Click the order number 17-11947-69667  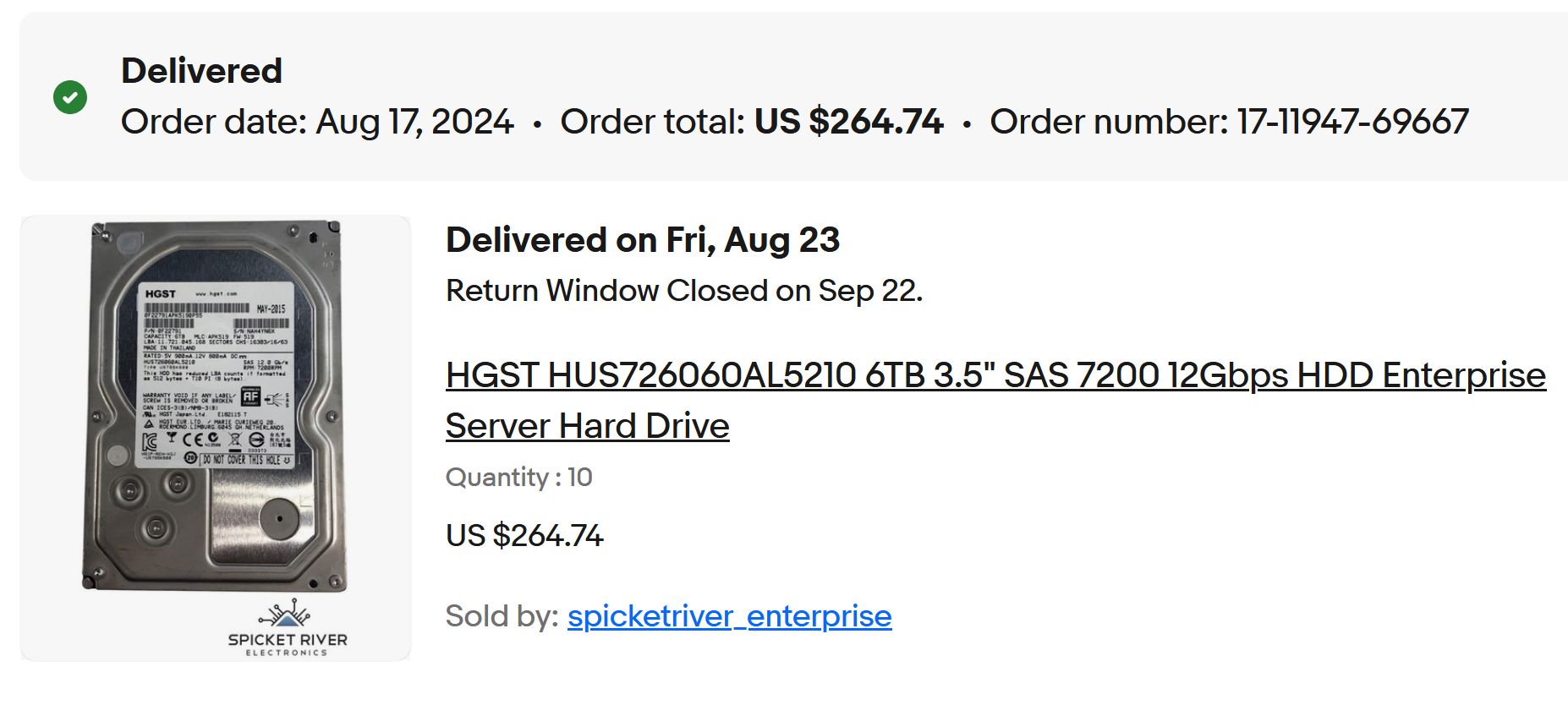pyautogui.click(x=1352, y=122)
